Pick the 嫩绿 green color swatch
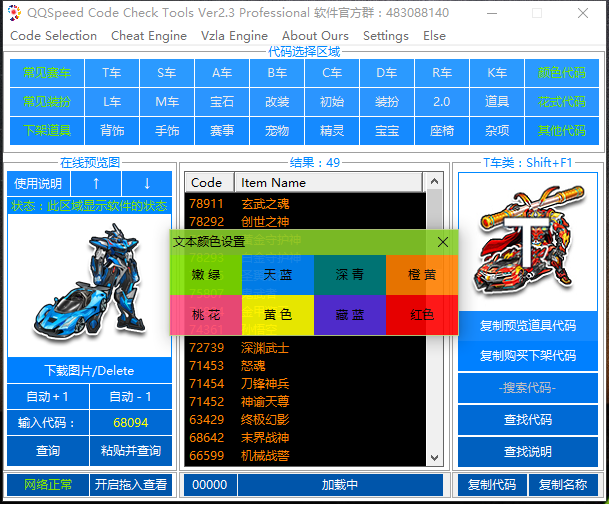609x508 pixels. coord(206,275)
